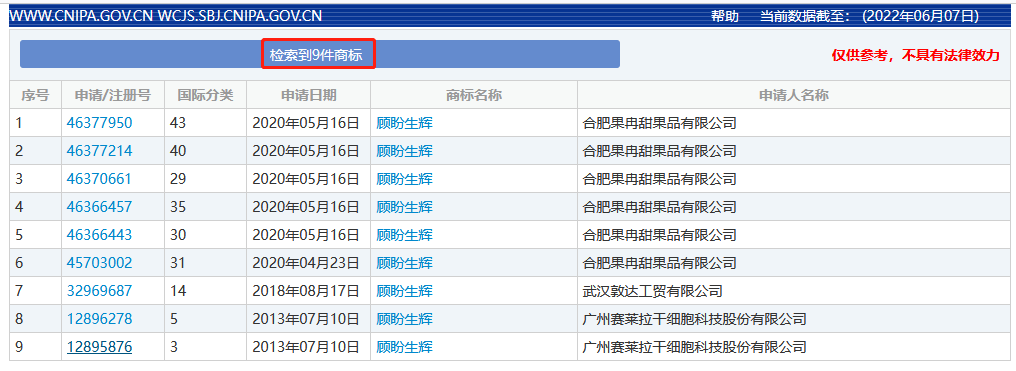Click 顾盼生辉 trademark in row 5
The height and width of the screenshot is (371, 1016).
pyautogui.click(x=404, y=235)
